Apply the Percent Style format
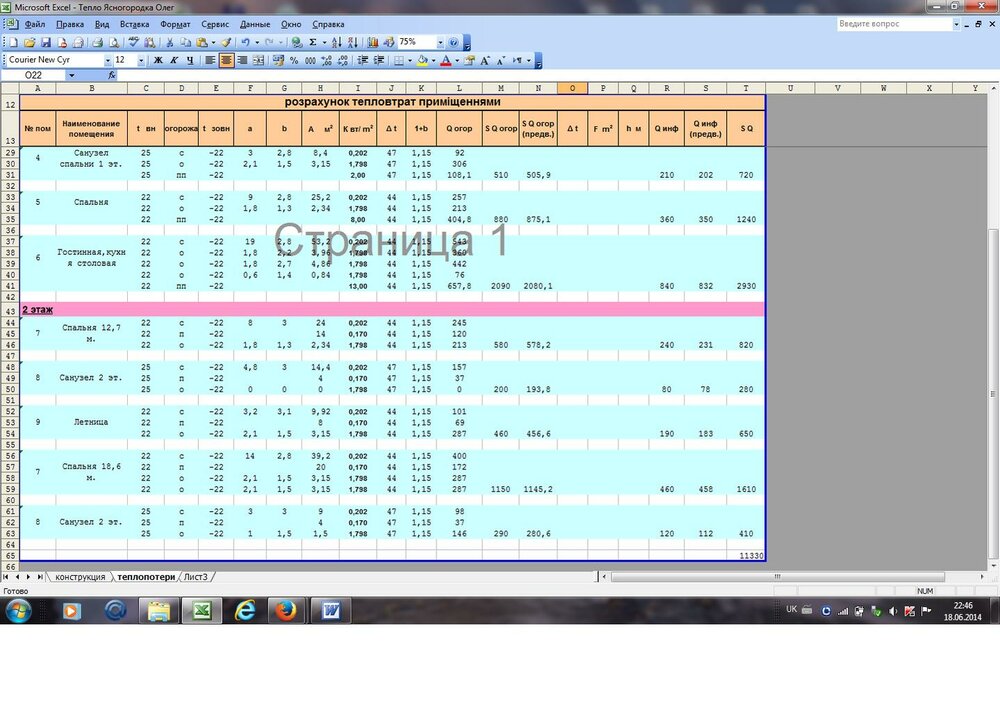This screenshot has width=1000, height=716. 294,61
